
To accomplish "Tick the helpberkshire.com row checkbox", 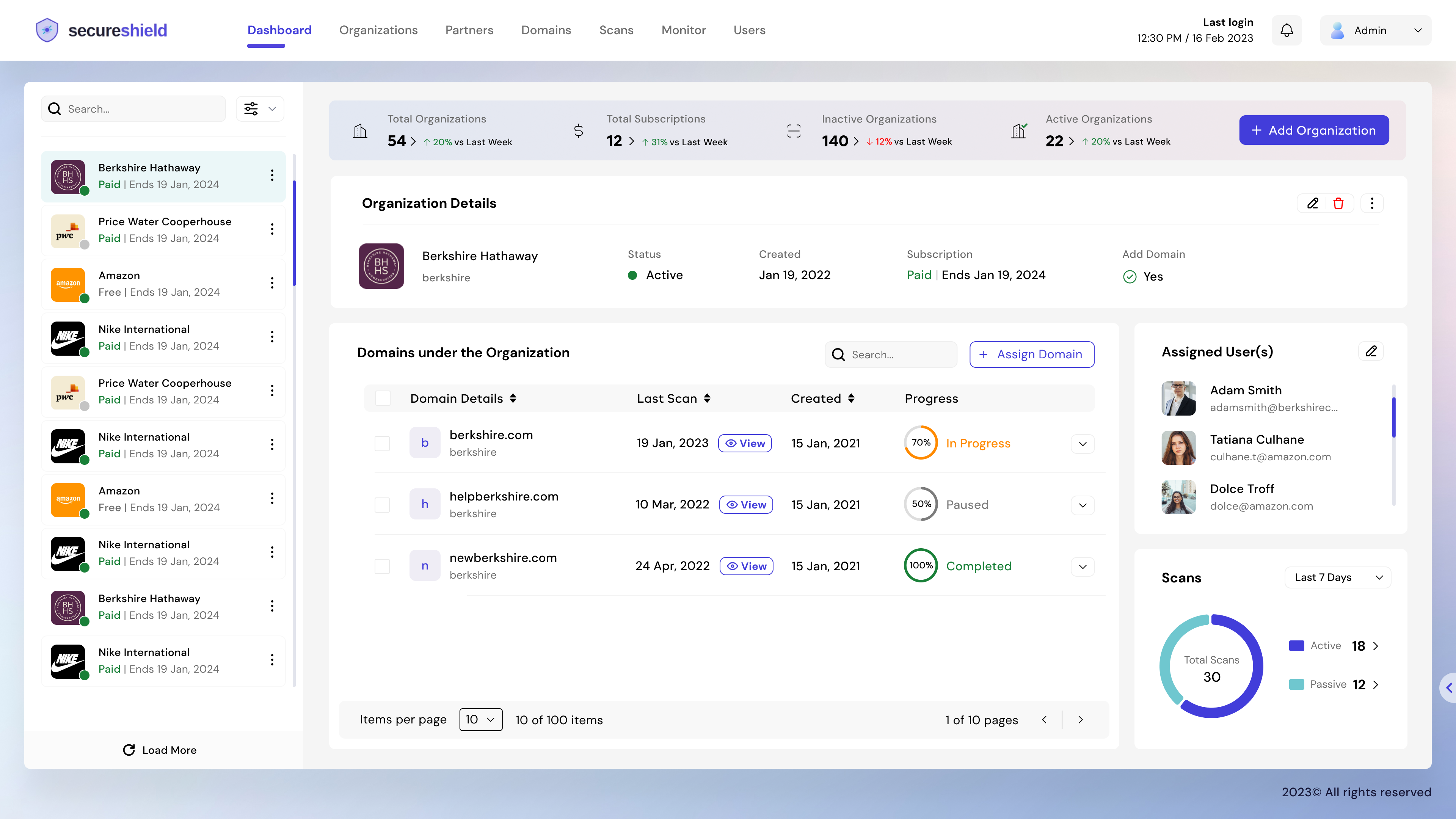I will pyautogui.click(x=383, y=505).
